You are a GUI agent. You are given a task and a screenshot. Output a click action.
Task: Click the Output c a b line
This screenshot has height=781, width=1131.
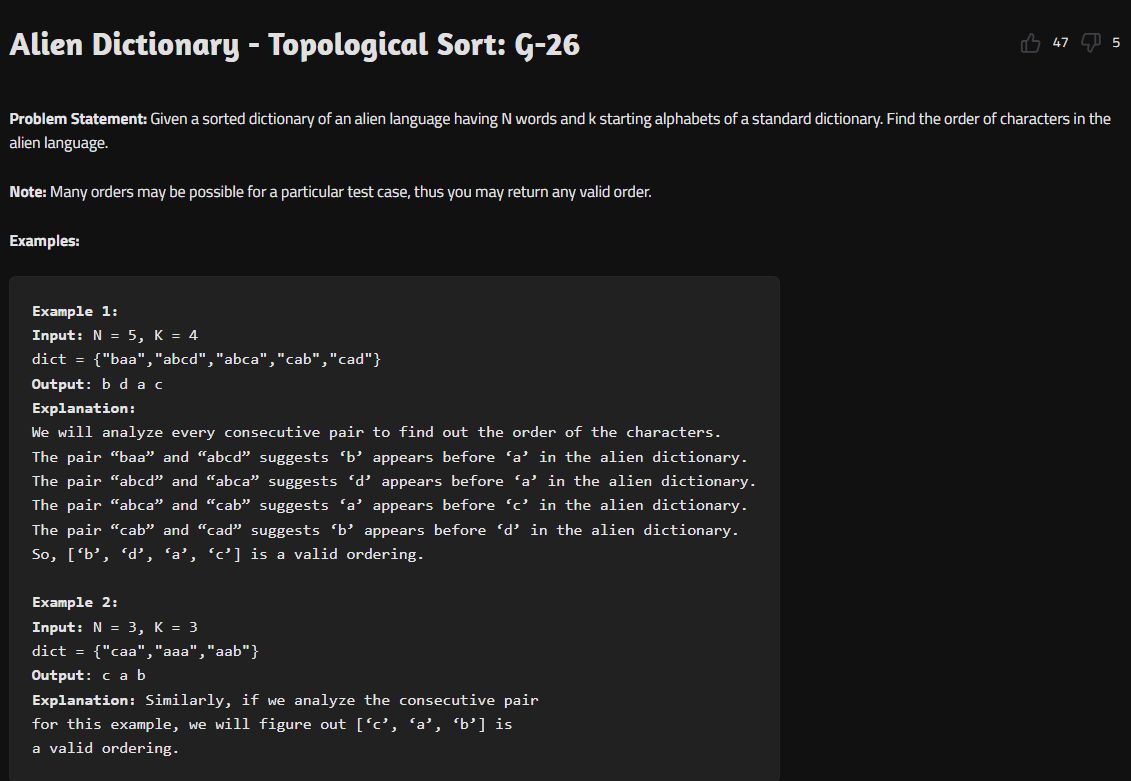coord(89,676)
